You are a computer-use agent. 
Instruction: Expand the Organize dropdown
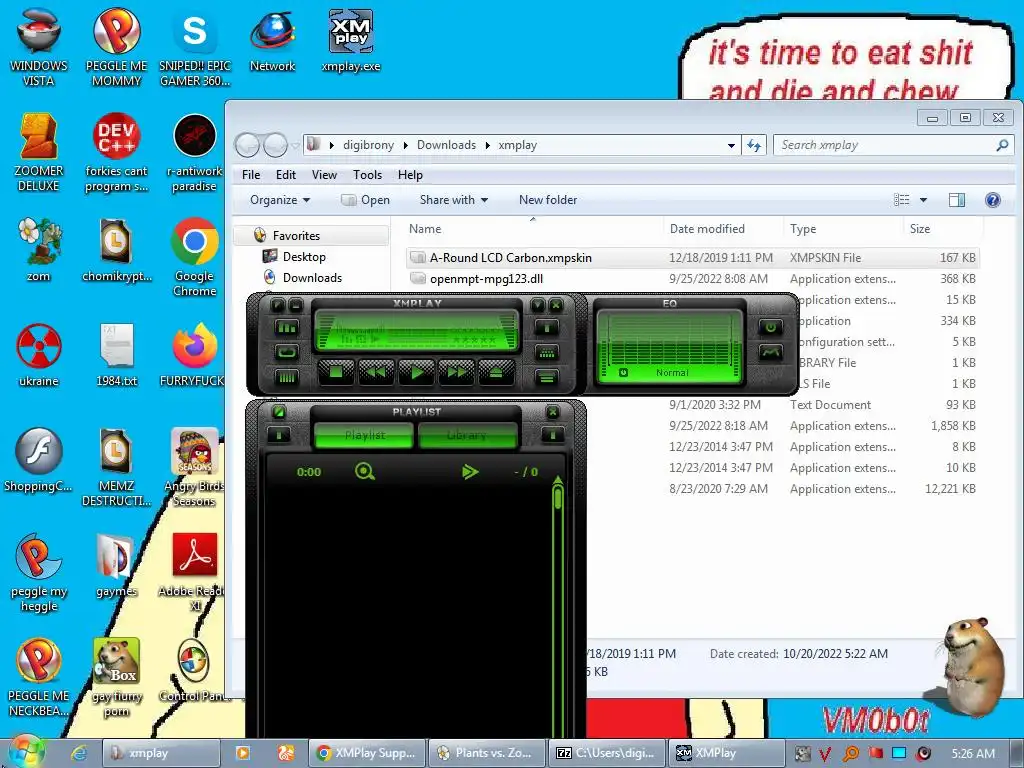(x=280, y=200)
